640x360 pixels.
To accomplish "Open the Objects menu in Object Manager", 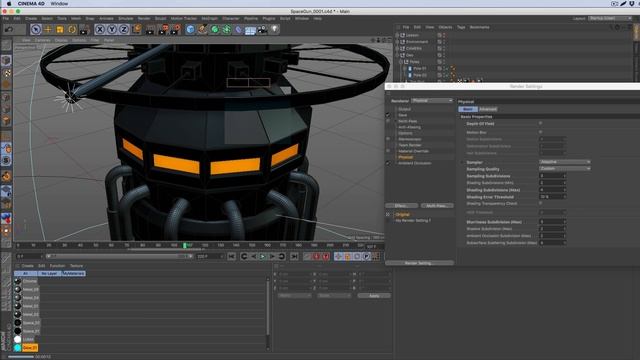I will 445,27.
